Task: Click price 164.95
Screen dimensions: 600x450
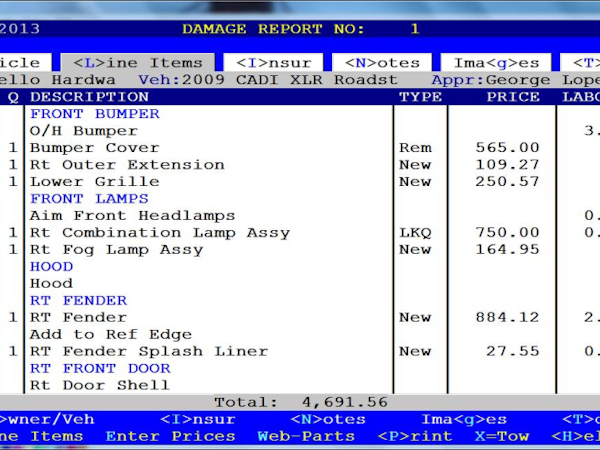Action: (507, 249)
